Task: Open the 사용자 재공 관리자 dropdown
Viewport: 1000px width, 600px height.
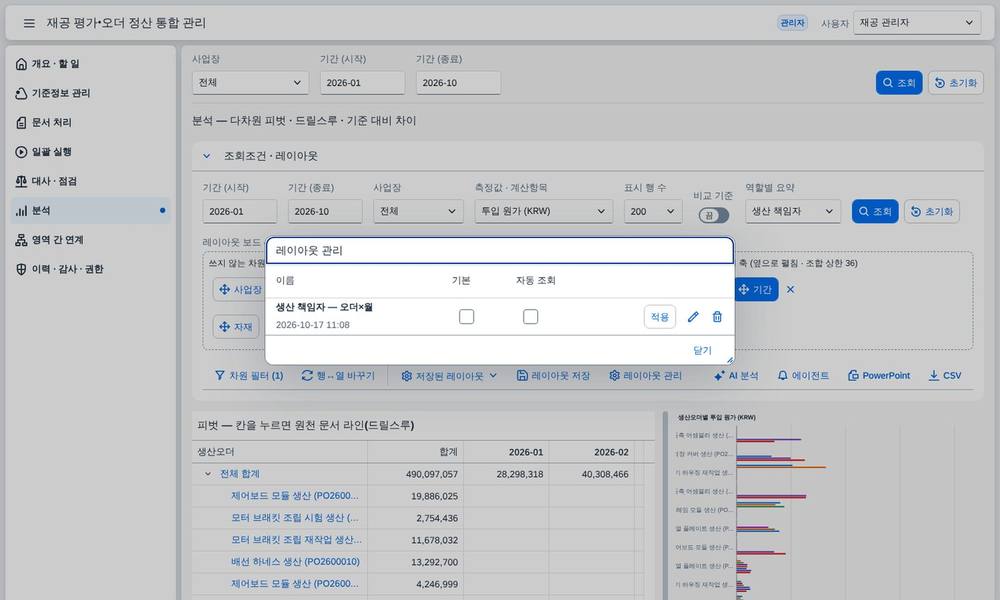Action: [916, 23]
